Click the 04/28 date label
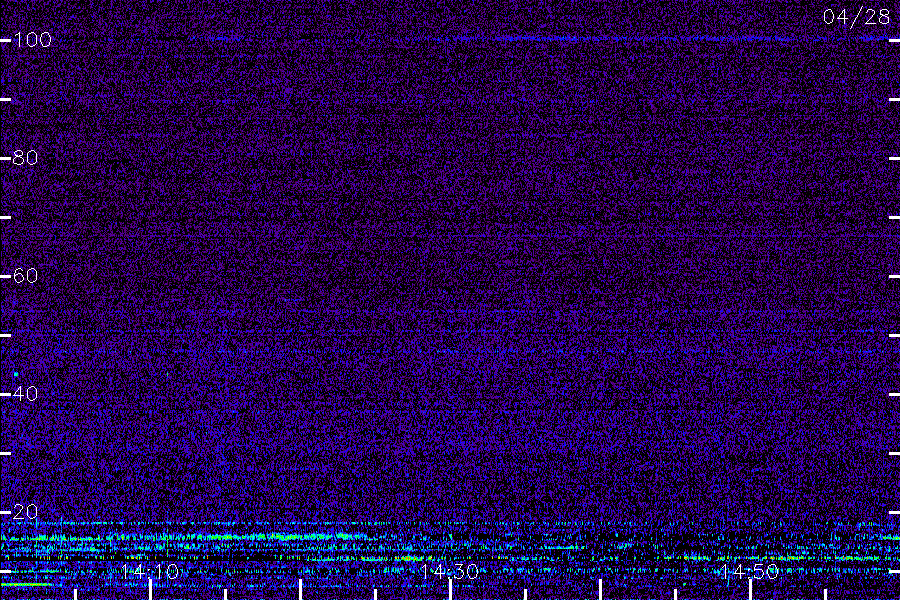900x600 pixels. pos(856,17)
